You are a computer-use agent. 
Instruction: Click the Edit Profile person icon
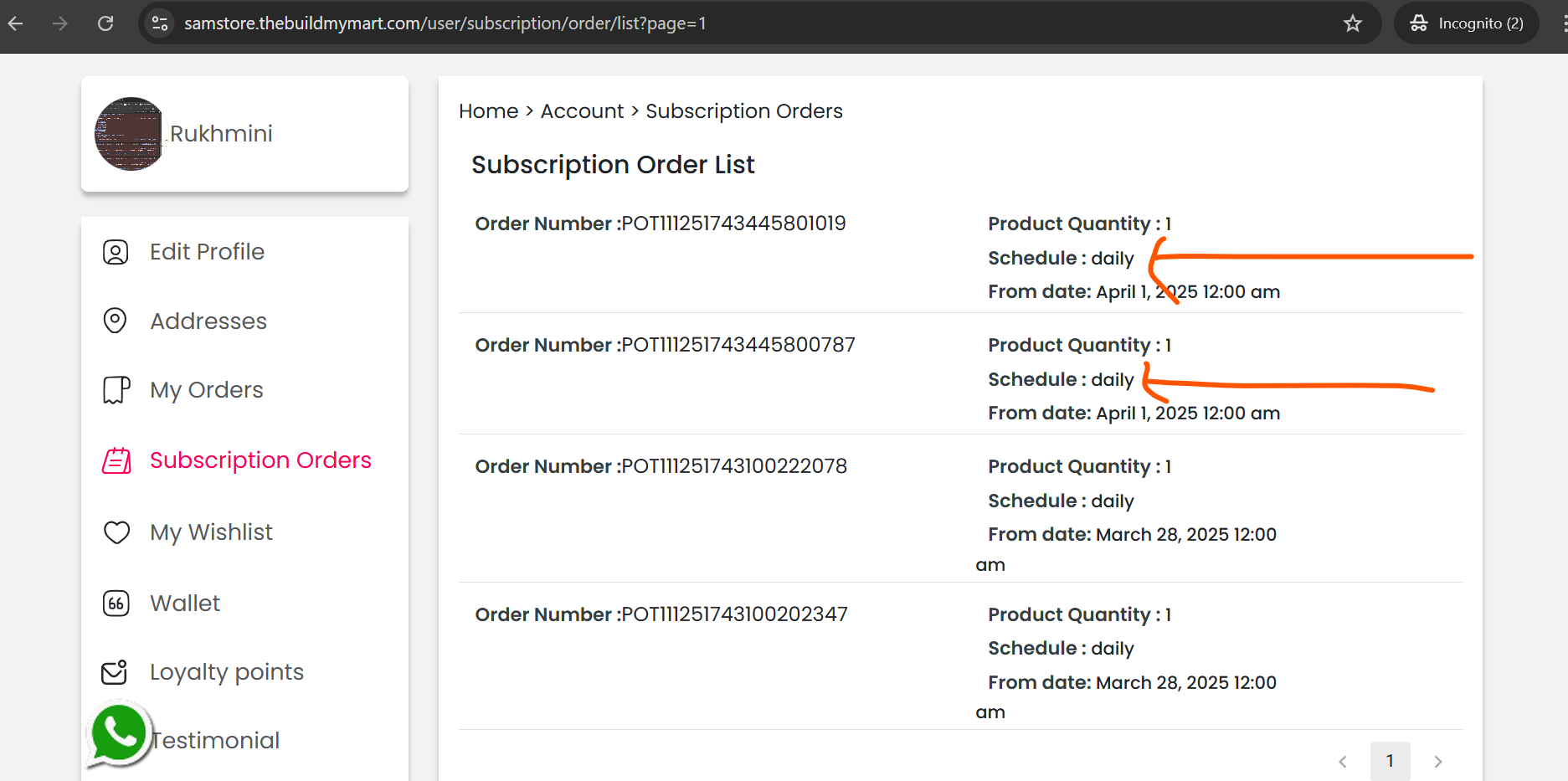116,252
